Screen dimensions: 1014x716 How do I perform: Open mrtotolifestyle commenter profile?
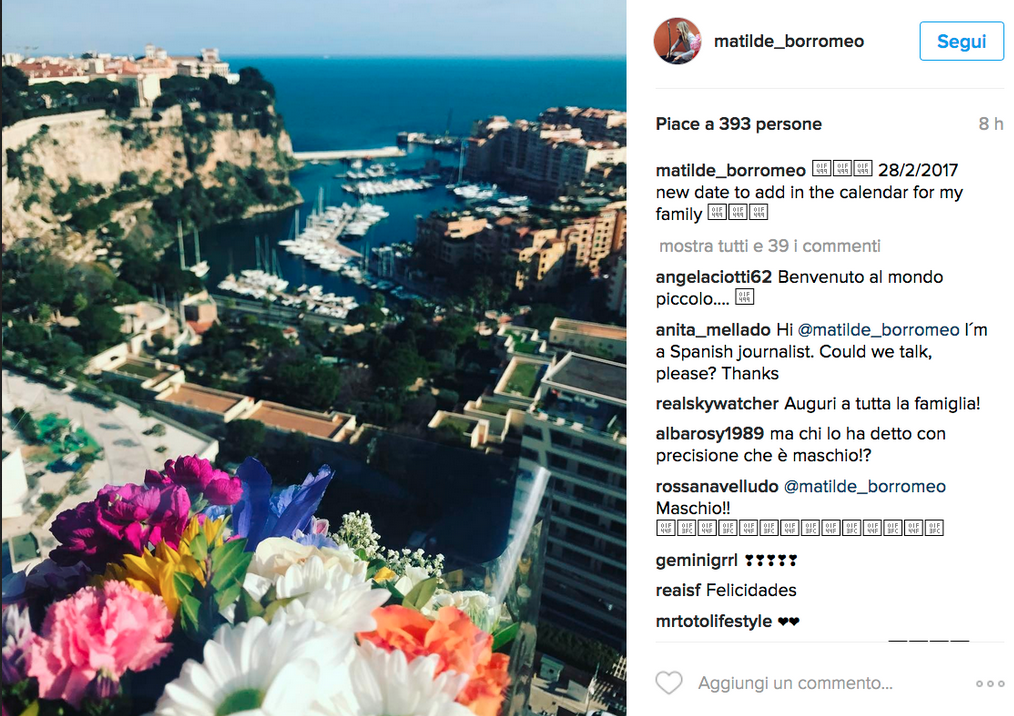(713, 621)
